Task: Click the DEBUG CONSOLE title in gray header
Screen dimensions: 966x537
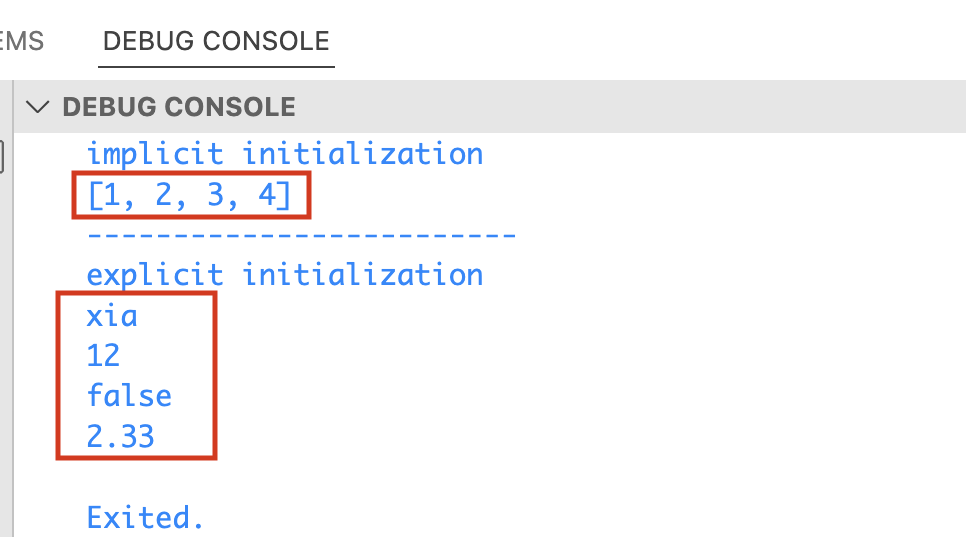Action: tap(179, 107)
